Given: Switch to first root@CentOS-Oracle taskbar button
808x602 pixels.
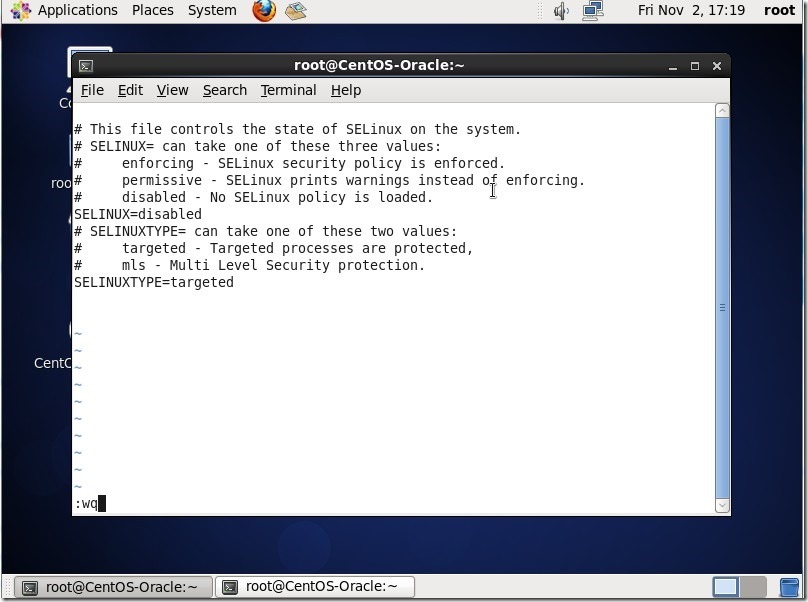Looking at the screenshot, I should (110, 587).
